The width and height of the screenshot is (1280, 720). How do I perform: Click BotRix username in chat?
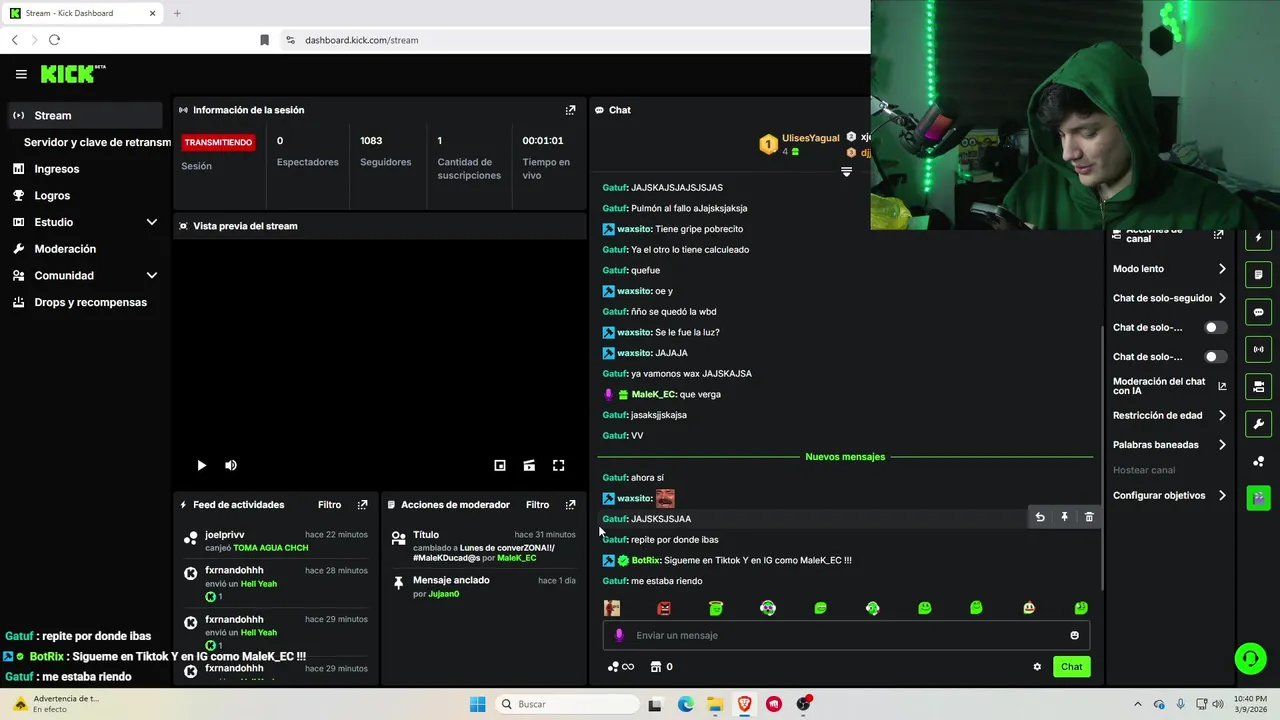(x=645, y=560)
